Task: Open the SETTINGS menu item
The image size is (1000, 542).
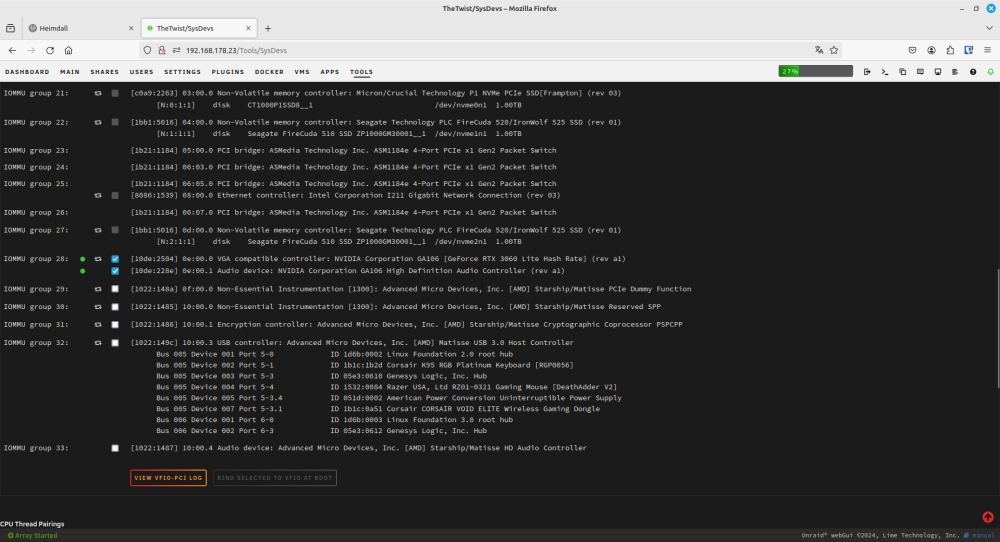Action: tap(182, 72)
